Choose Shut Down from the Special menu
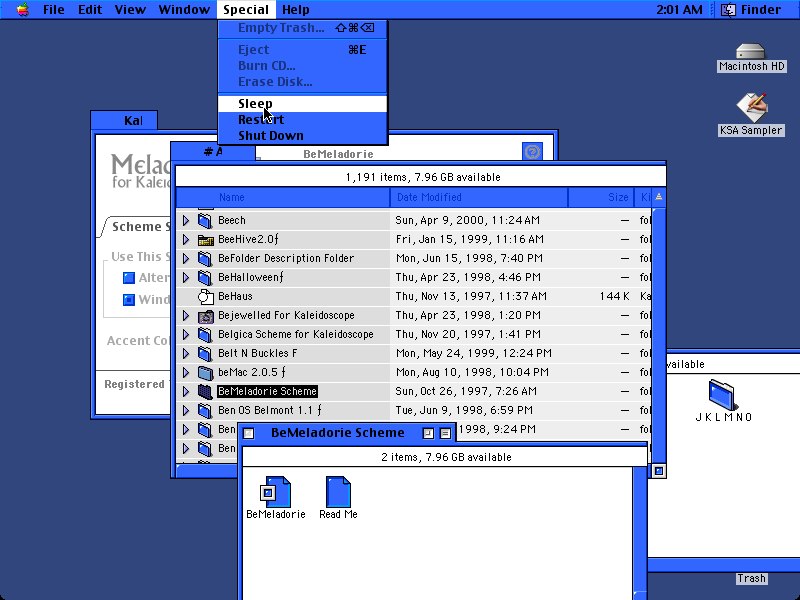The height and width of the screenshot is (600, 800). (303, 136)
